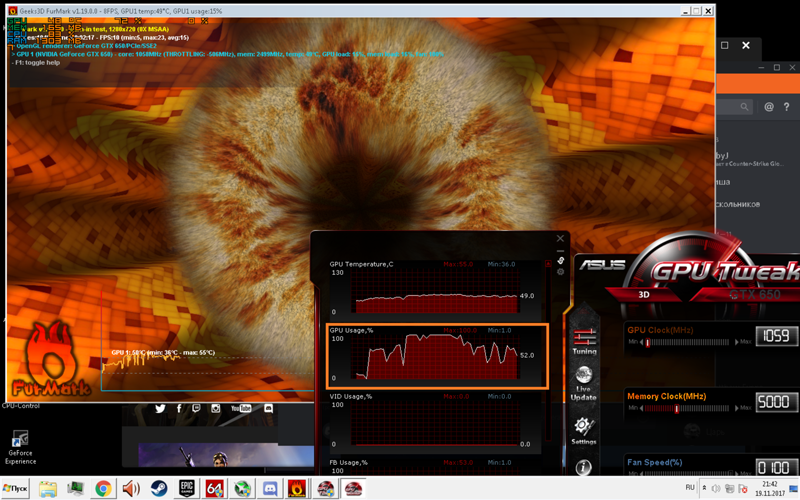The width and height of the screenshot is (800, 500).
Task: Click the GPU Clock value box 1059
Action: coord(776,336)
